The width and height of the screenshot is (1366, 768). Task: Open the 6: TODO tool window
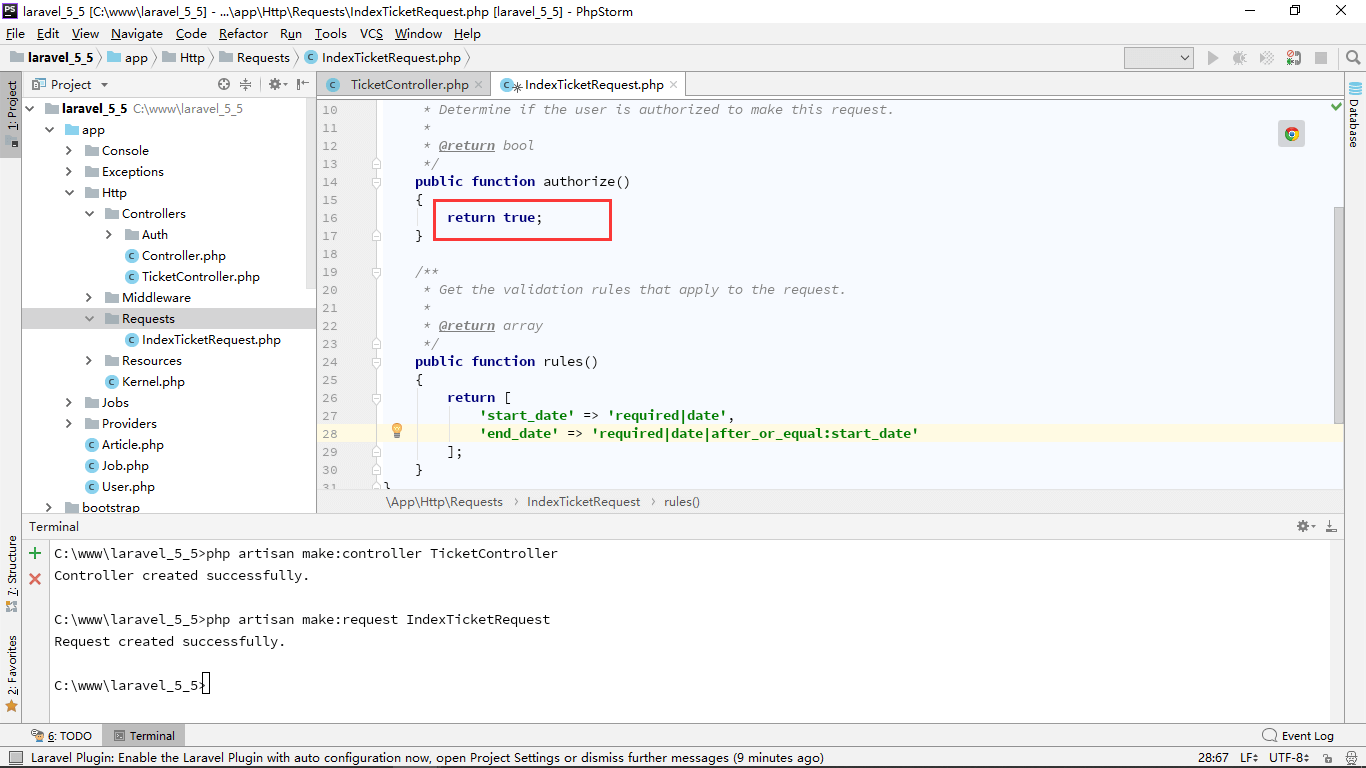[x=62, y=735]
